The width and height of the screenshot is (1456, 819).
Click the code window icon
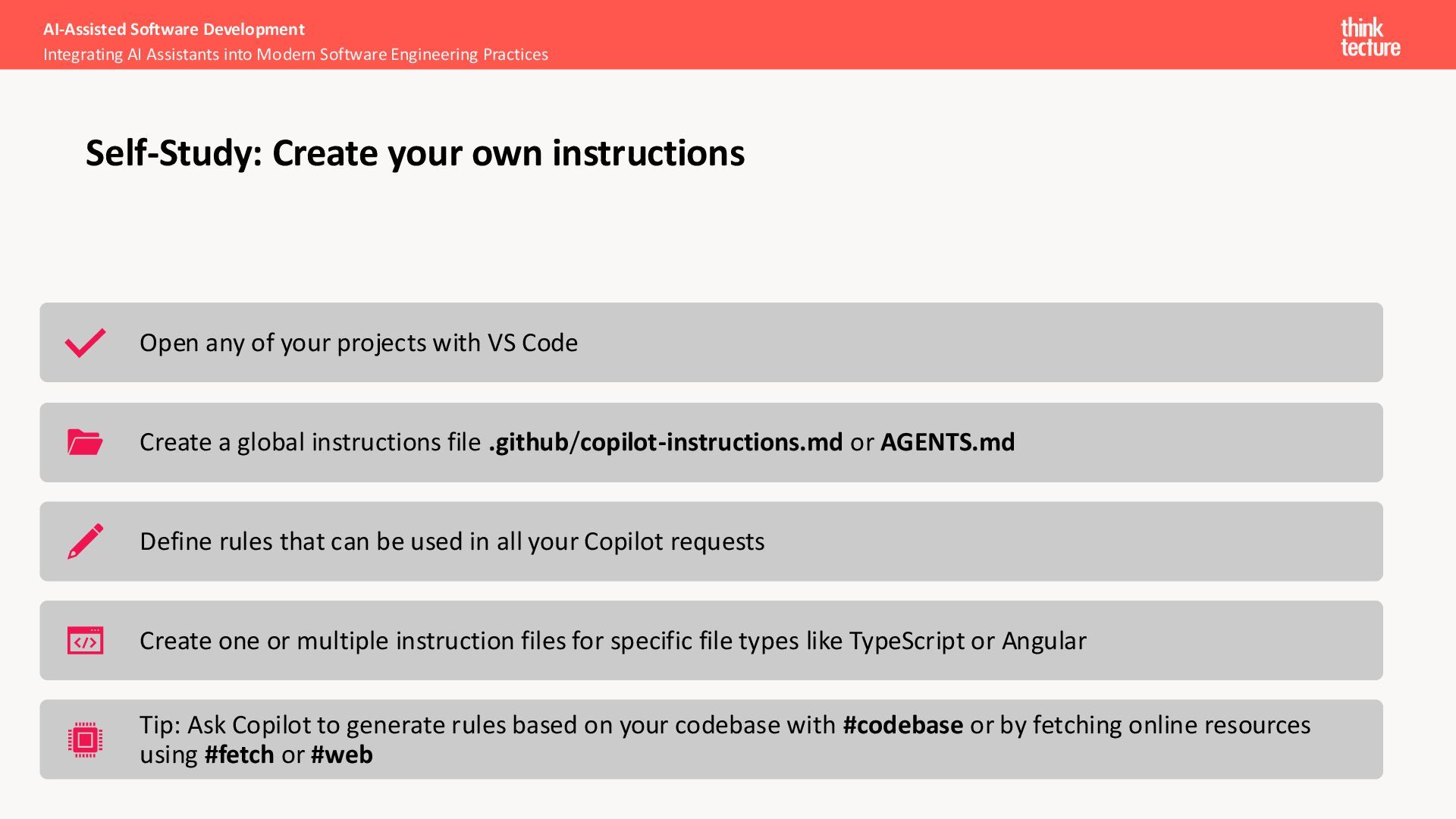pos(85,641)
